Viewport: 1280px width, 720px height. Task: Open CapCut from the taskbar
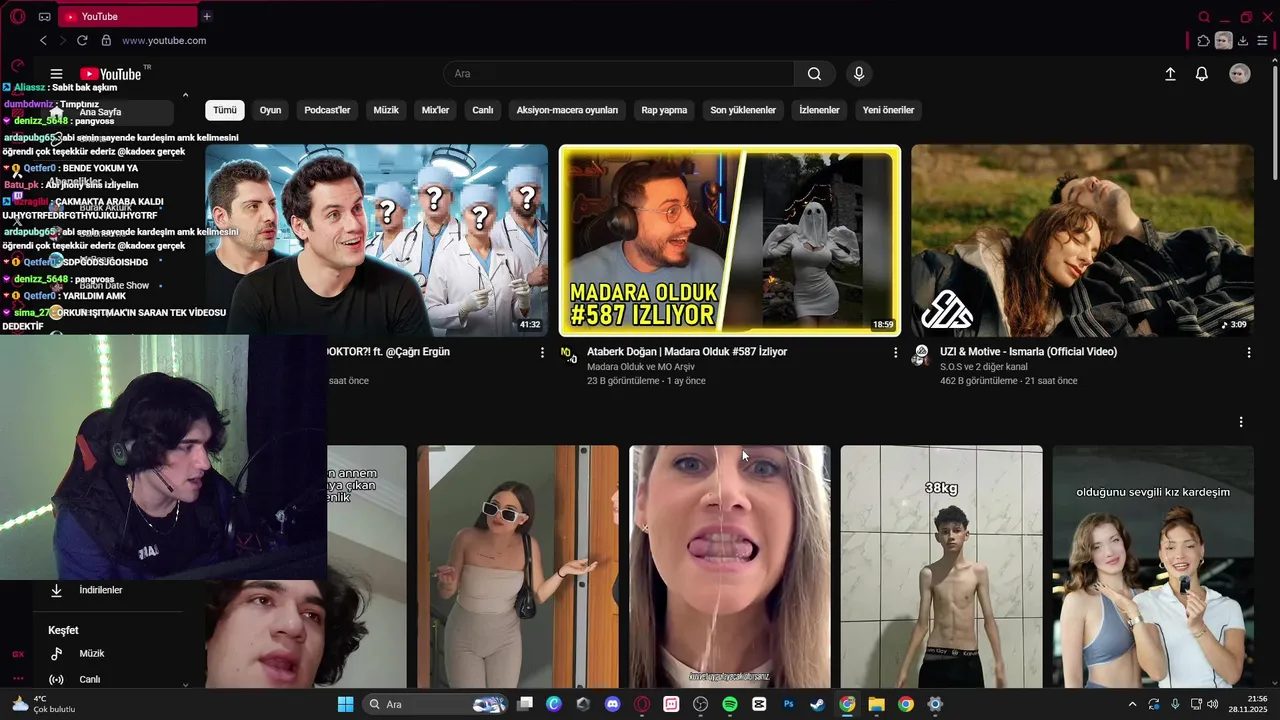click(759, 704)
